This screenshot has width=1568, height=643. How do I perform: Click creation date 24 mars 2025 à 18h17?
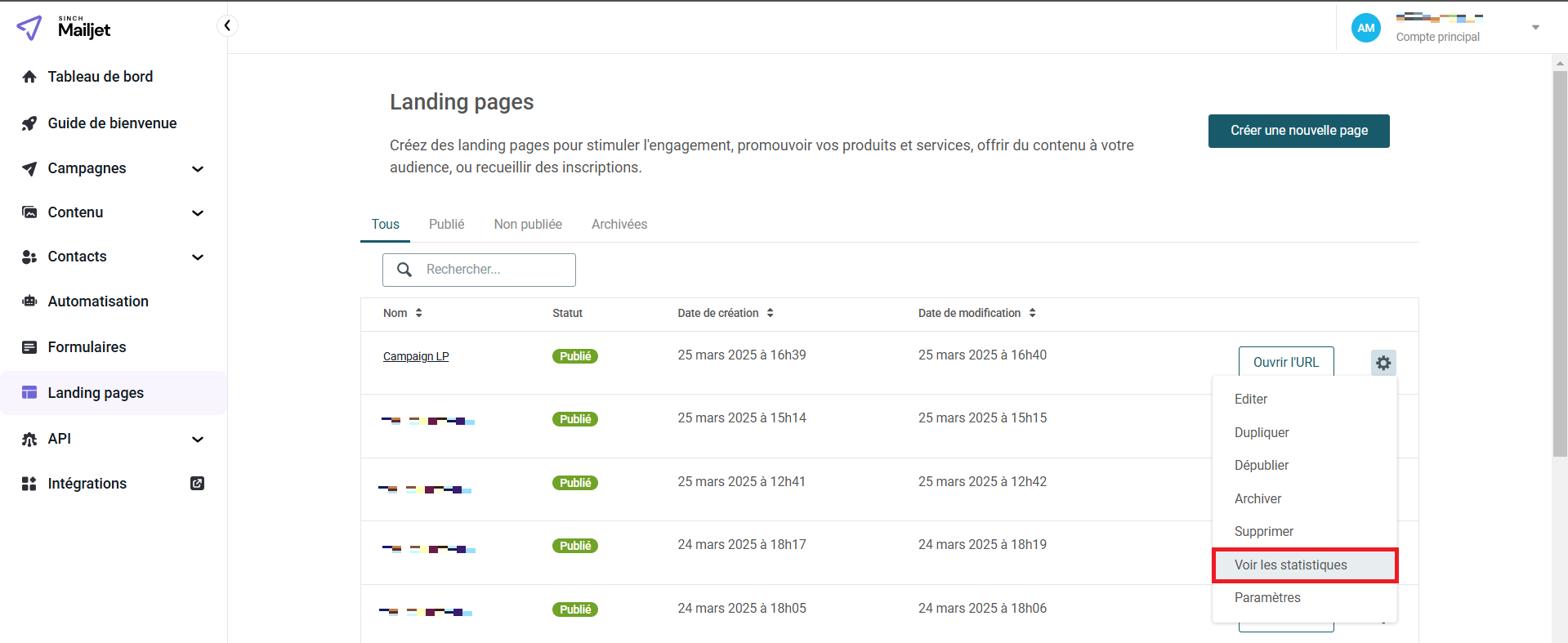pyautogui.click(x=742, y=545)
